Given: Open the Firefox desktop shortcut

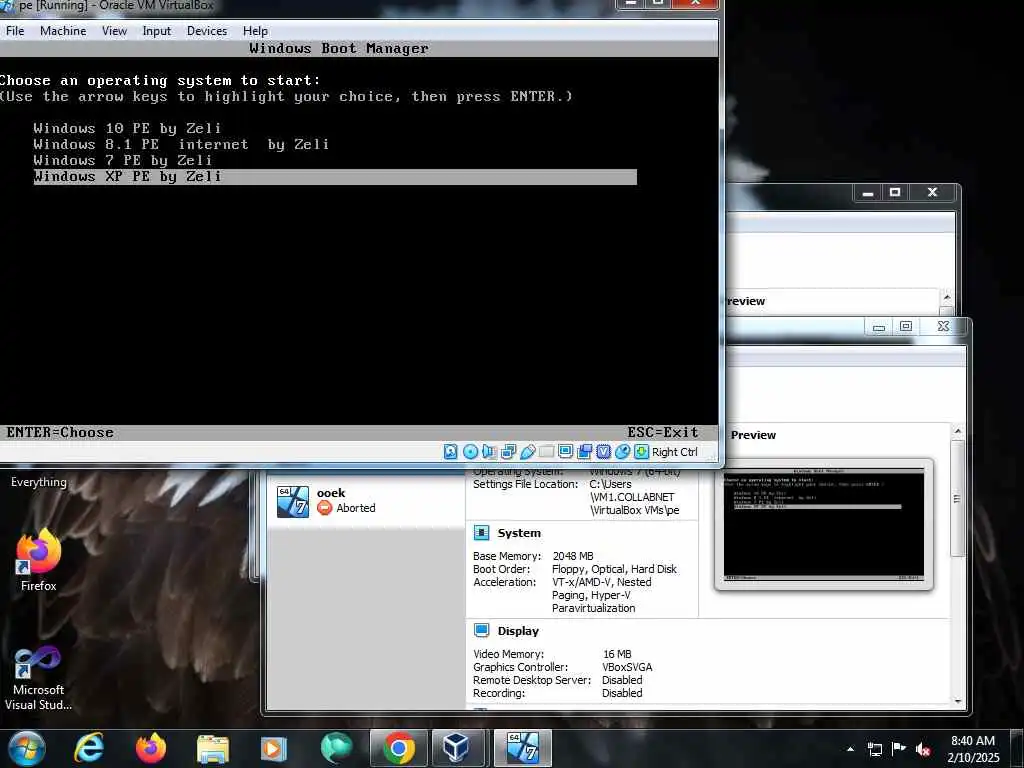Looking at the screenshot, I should pyautogui.click(x=39, y=560).
